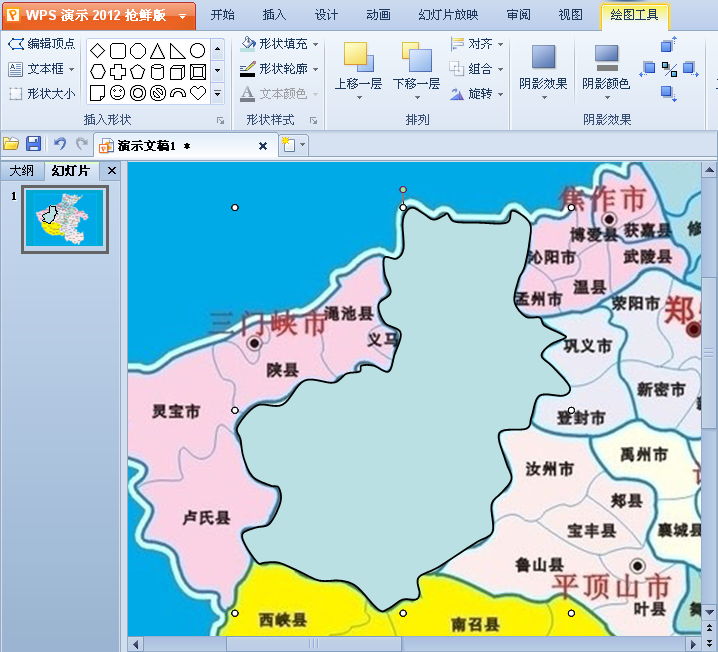Screen dimensions: 718x652
Task: Choose the right triangle shape
Action: pos(178,51)
